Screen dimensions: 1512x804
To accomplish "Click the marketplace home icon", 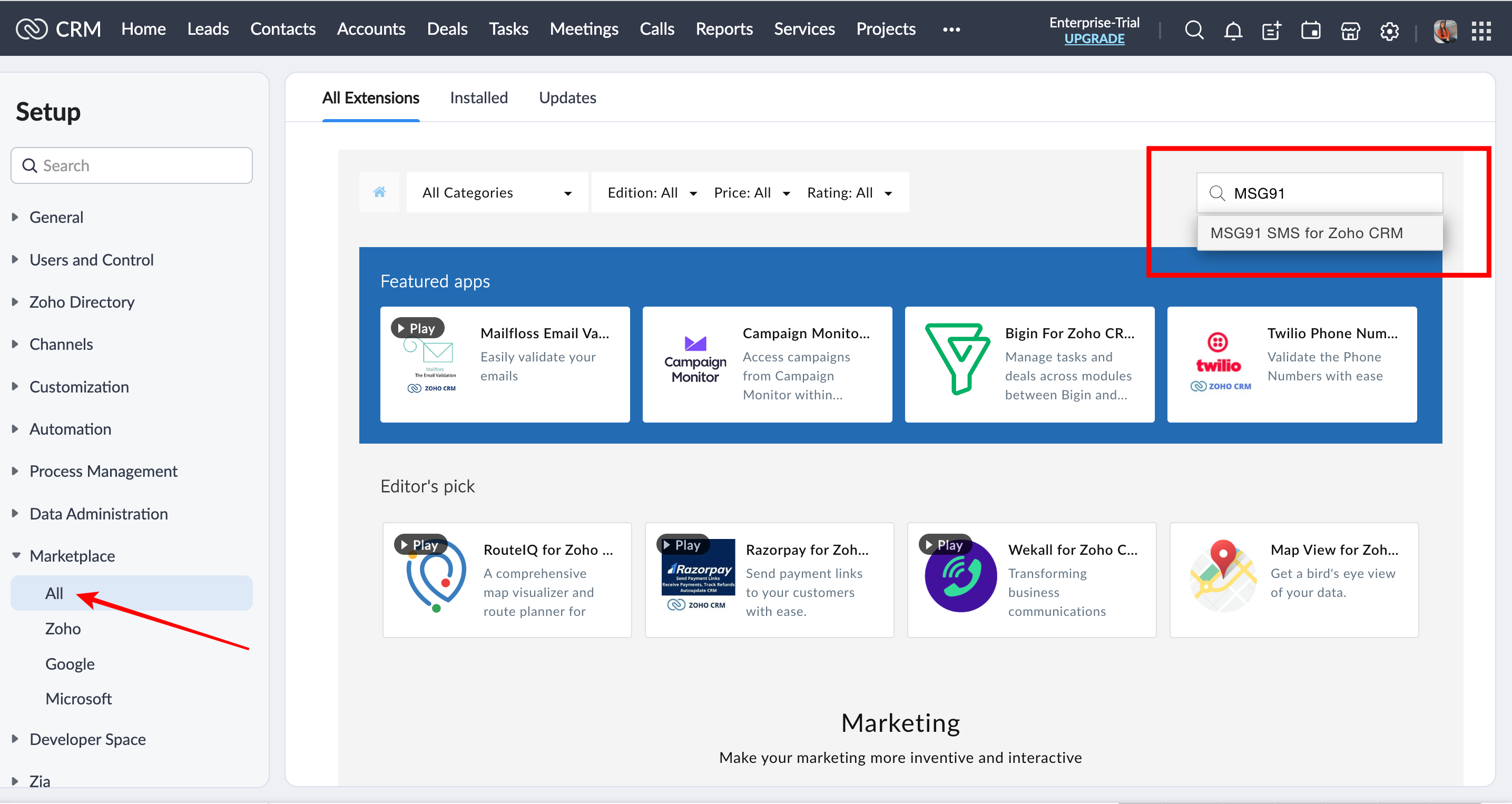I will click(x=379, y=192).
